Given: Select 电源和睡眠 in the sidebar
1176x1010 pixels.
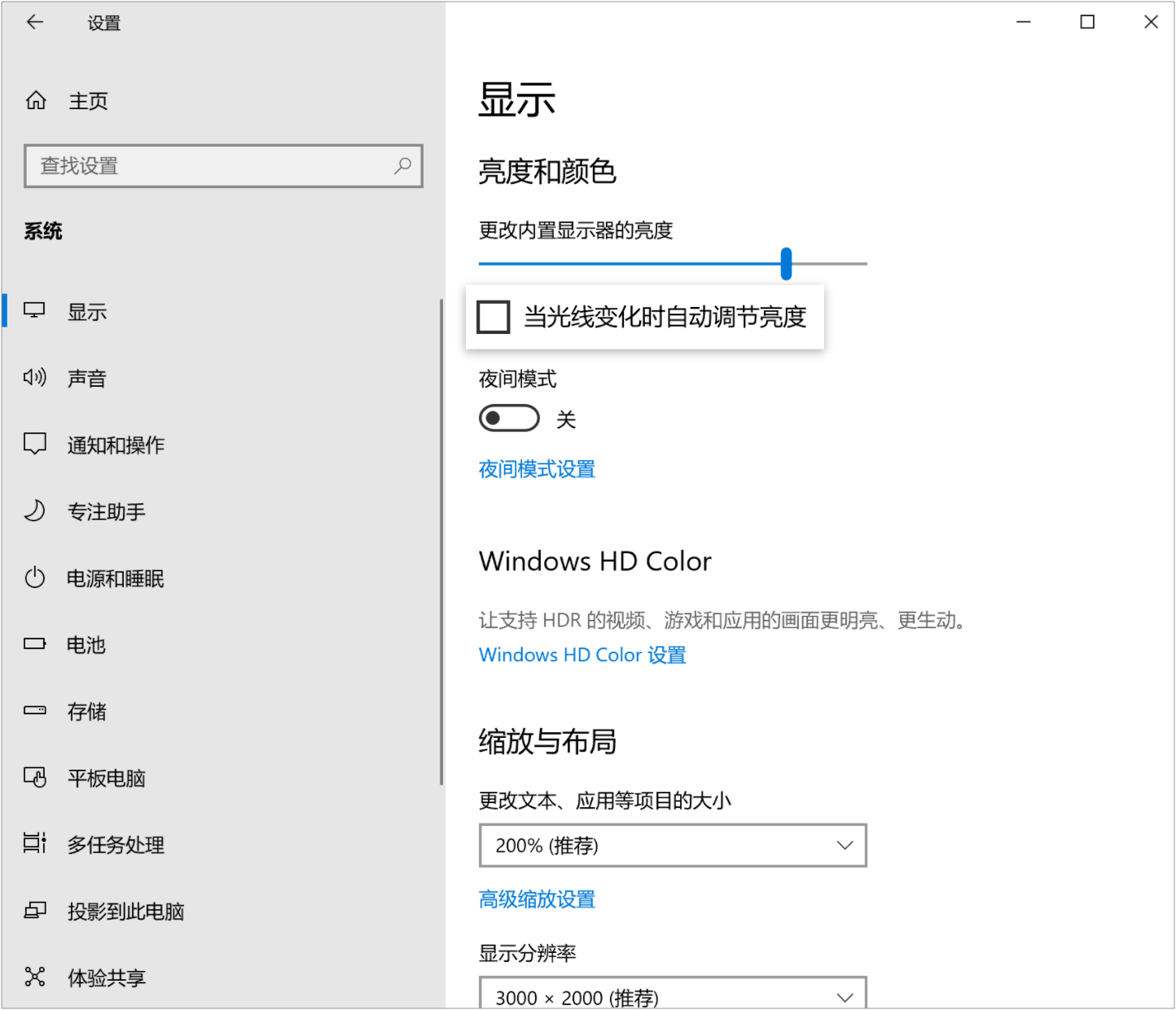Looking at the screenshot, I should tap(222, 578).
